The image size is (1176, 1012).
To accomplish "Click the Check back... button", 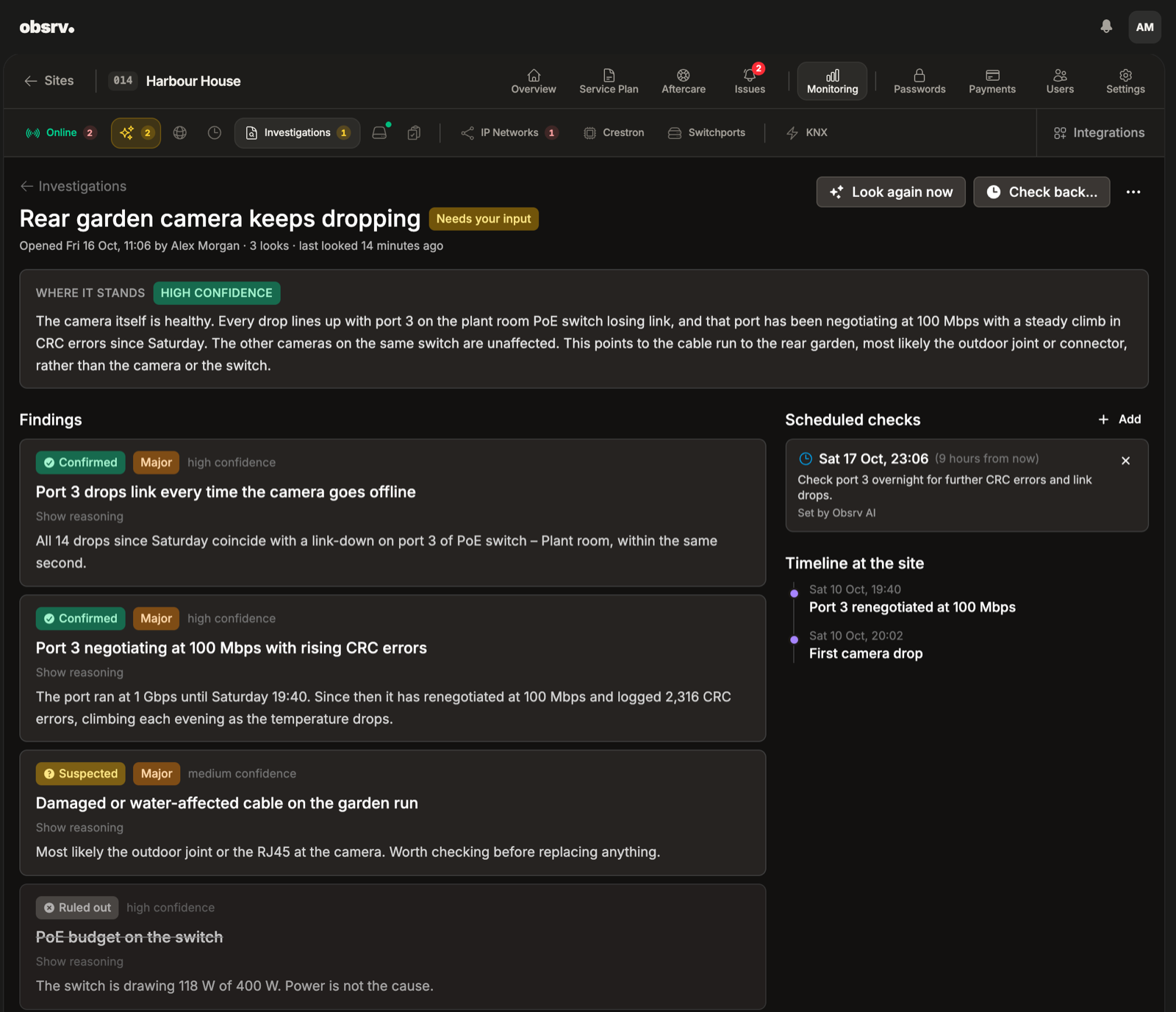I will coord(1041,192).
